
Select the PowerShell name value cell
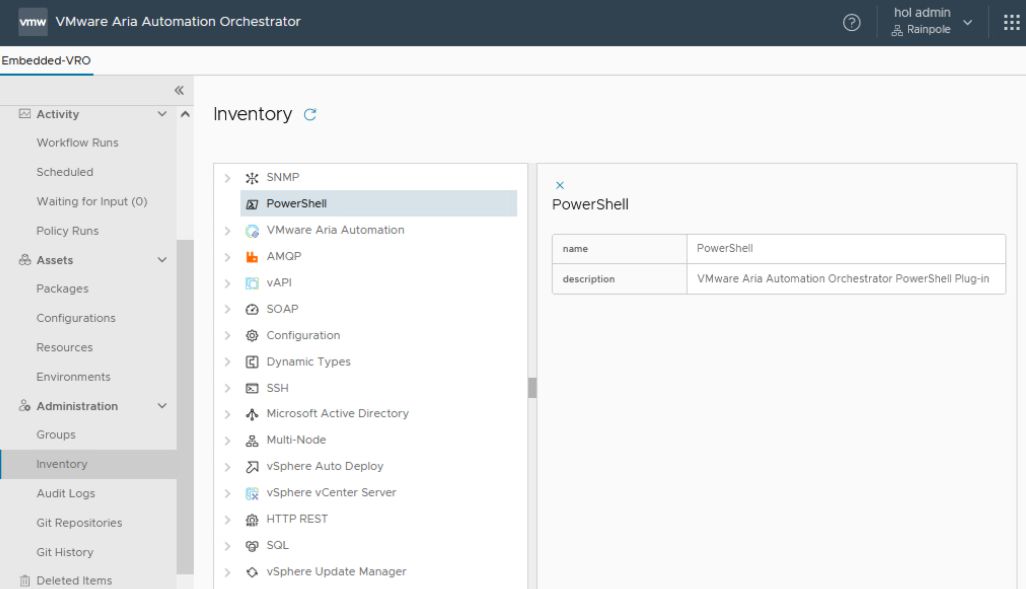click(x=845, y=249)
